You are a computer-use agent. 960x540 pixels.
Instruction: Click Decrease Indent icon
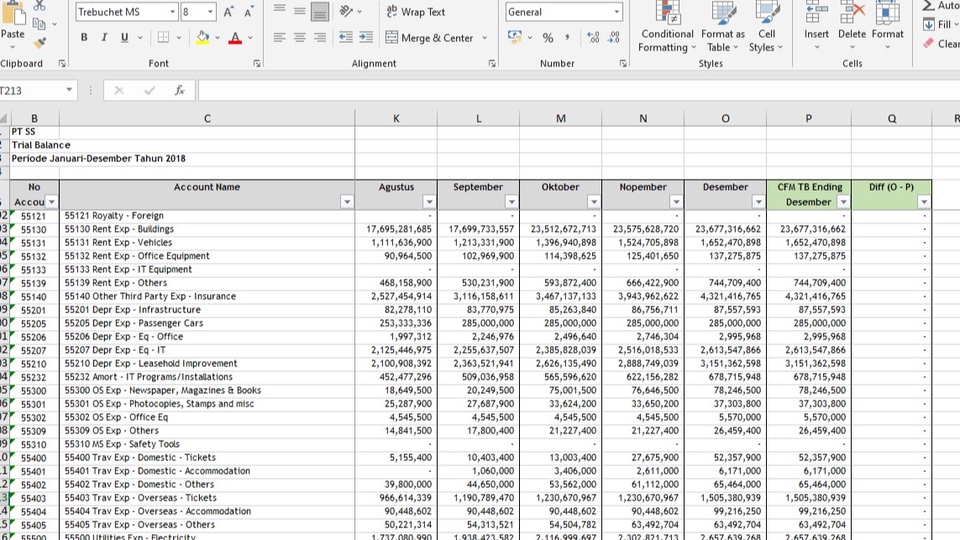tap(346, 37)
